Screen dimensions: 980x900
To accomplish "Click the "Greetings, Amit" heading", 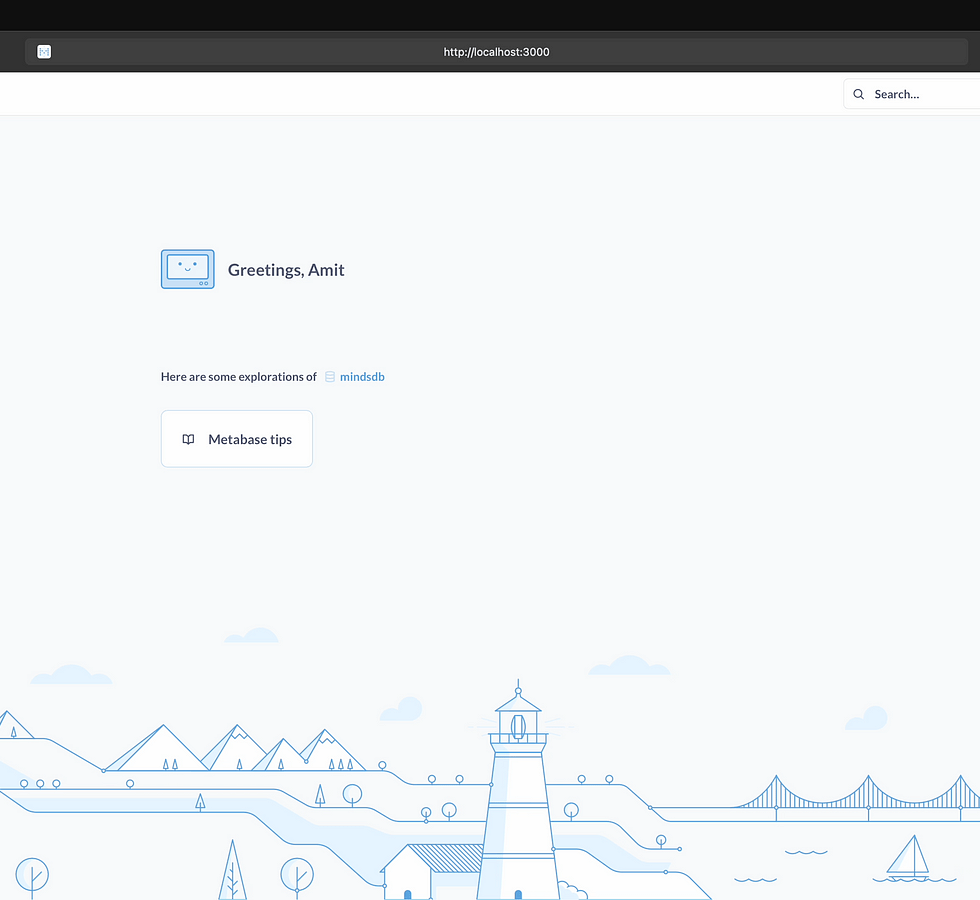I will point(286,270).
